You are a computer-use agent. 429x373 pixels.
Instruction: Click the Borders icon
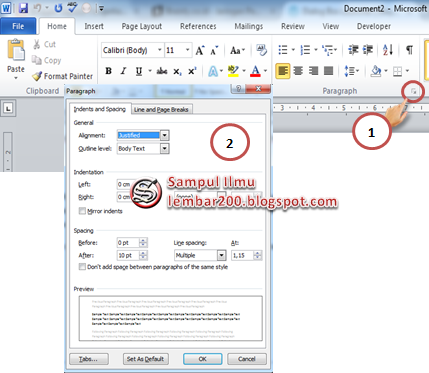pos(397,71)
